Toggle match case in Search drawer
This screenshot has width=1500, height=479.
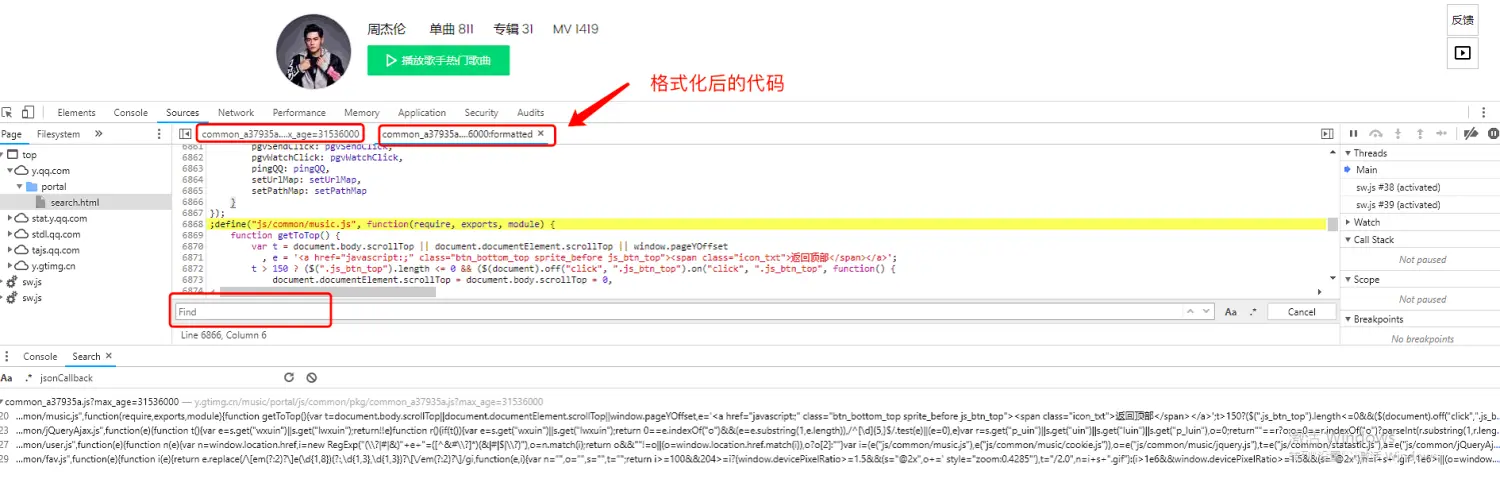[6, 378]
